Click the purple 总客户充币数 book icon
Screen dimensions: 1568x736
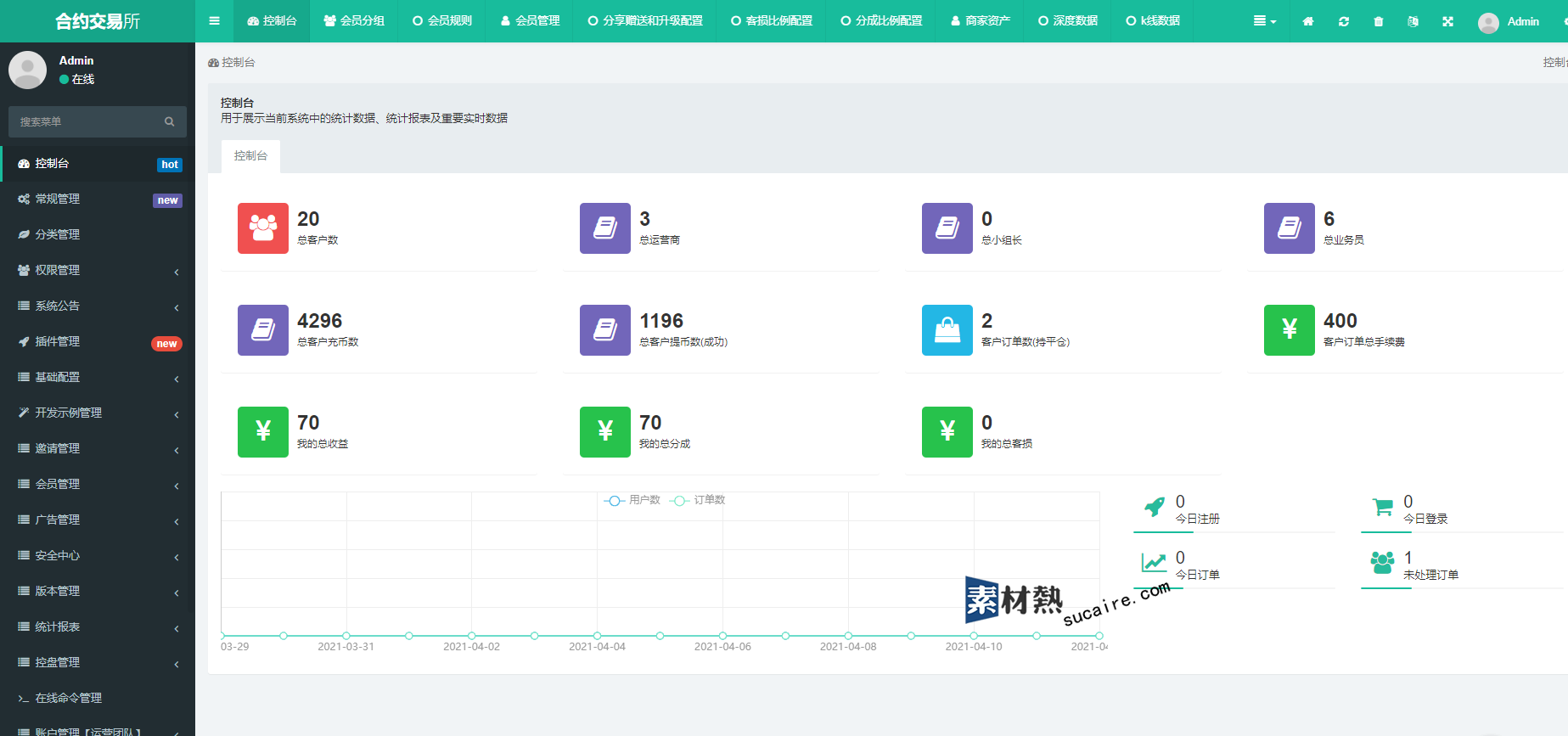263,330
